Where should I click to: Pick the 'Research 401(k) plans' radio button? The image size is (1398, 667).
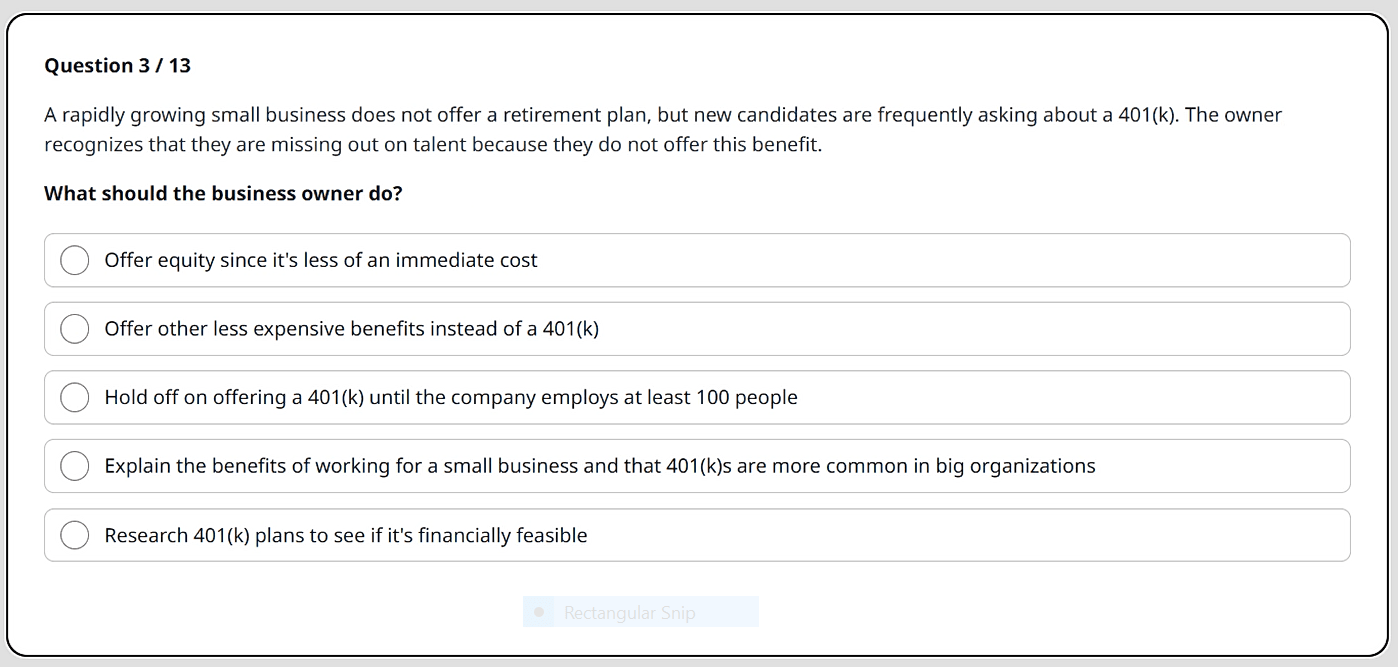(75, 535)
